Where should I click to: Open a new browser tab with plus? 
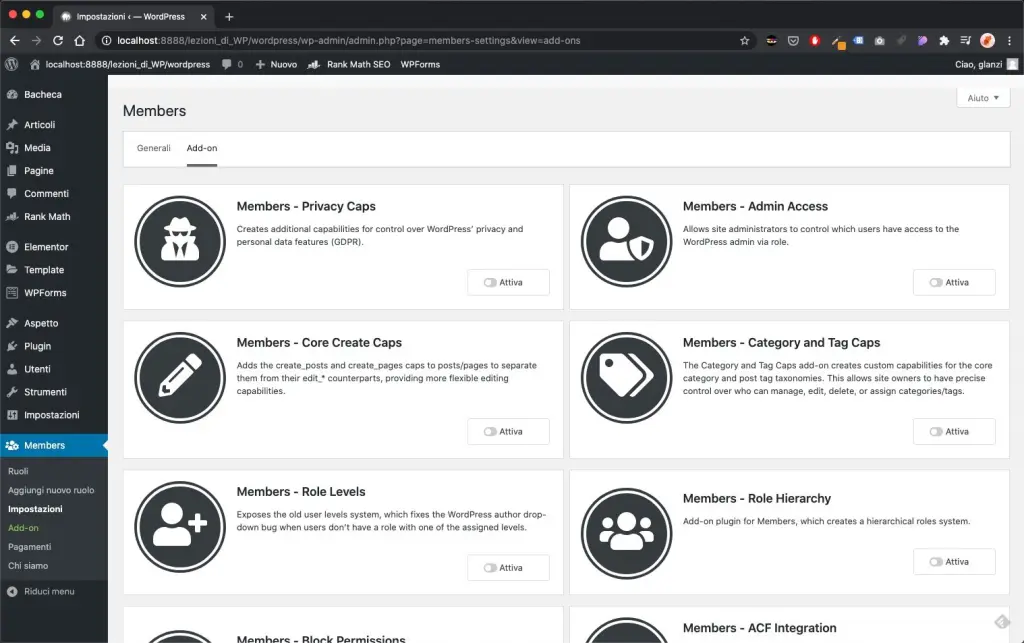point(229,16)
